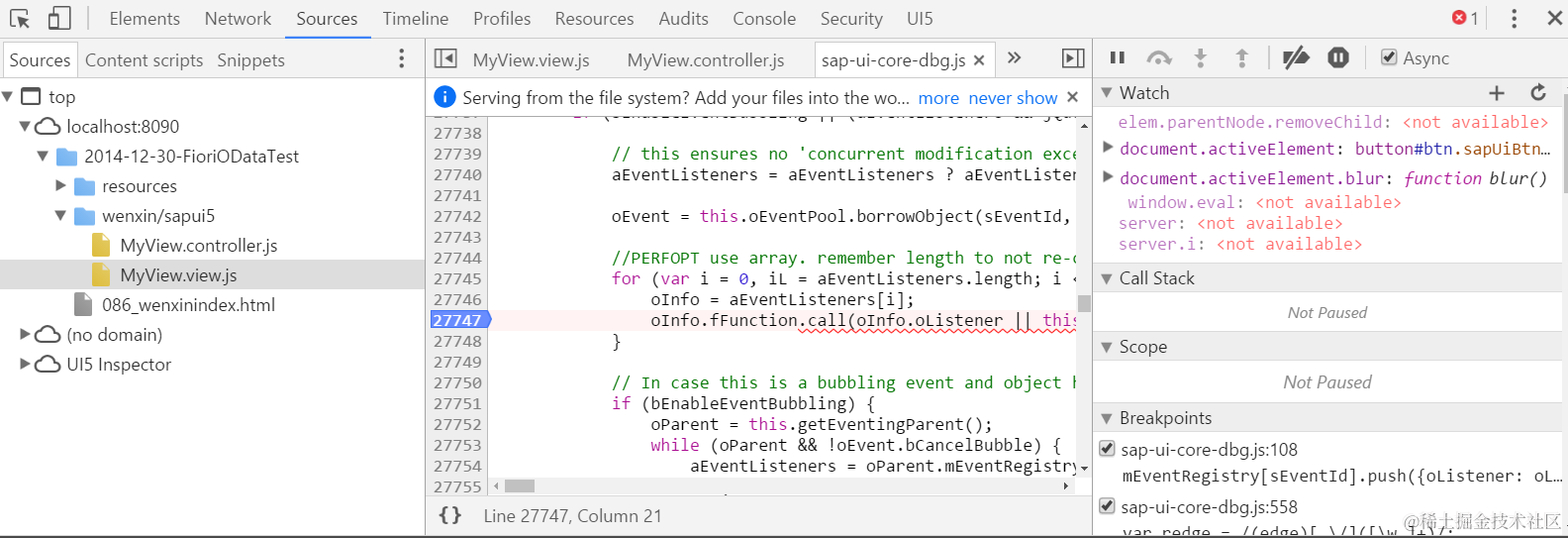Hide the debugger sidebar toggle icon
The height and width of the screenshot is (538, 1568).
[1073, 59]
